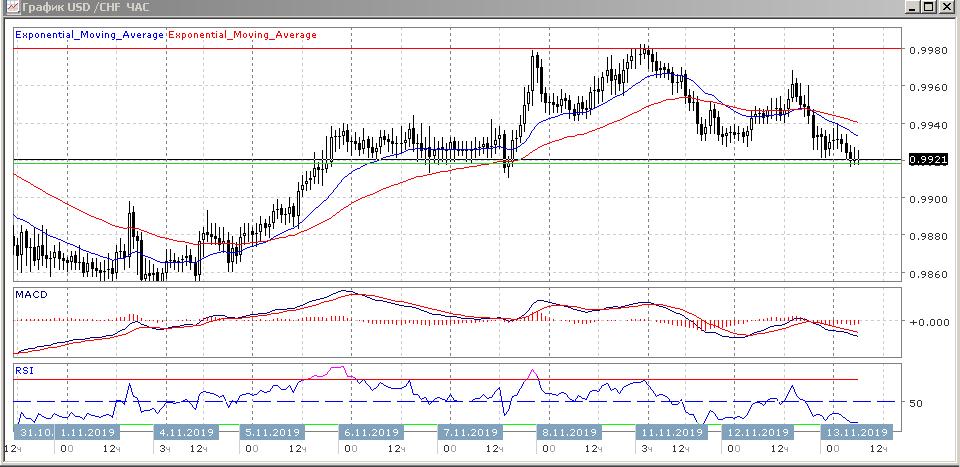Minimize the USD/CHF chart window
Image resolution: width=960 pixels, height=467 pixels.
(x=913, y=7)
